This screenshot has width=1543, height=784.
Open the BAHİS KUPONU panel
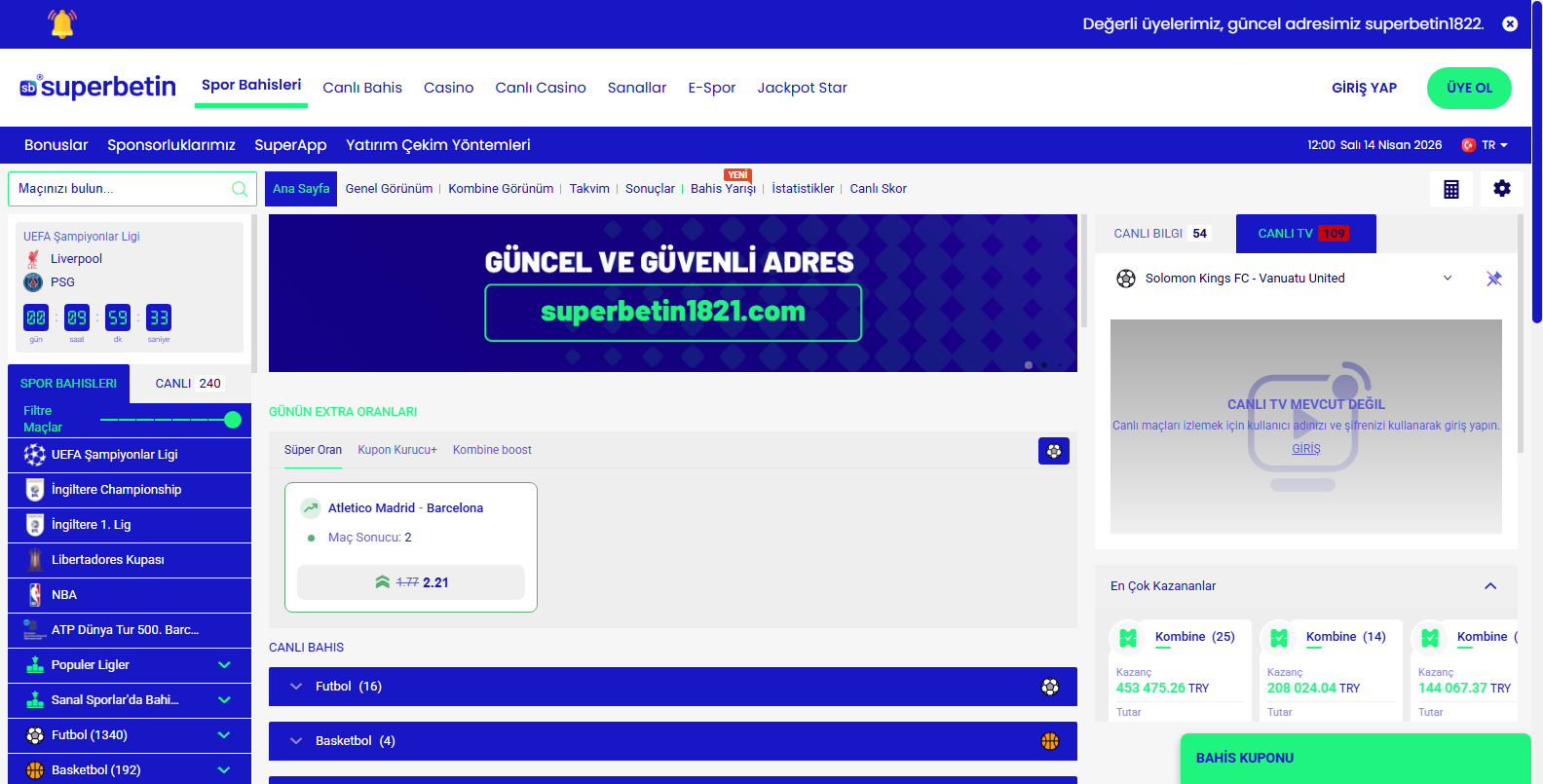point(1356,758)
